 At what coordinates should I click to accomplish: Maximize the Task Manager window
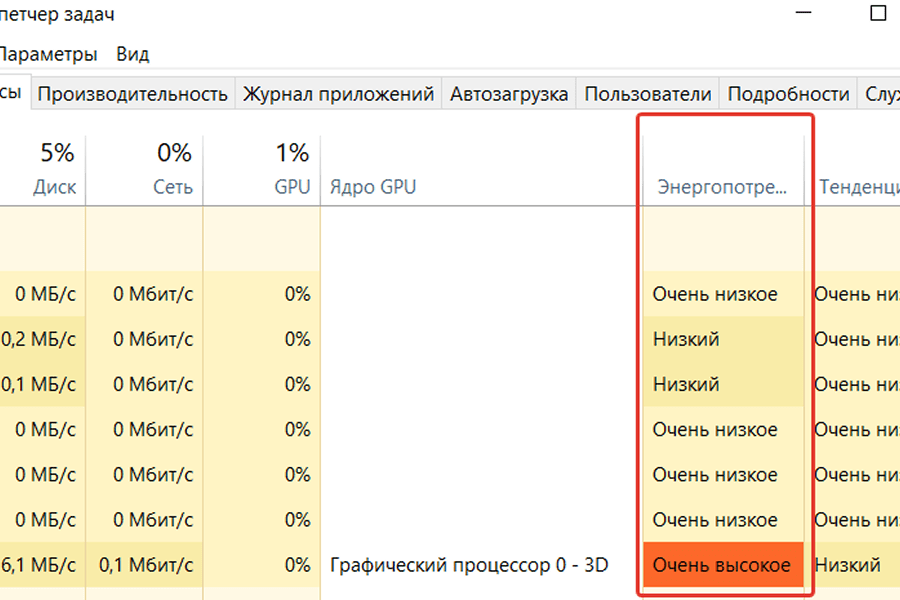coord(878,13)
